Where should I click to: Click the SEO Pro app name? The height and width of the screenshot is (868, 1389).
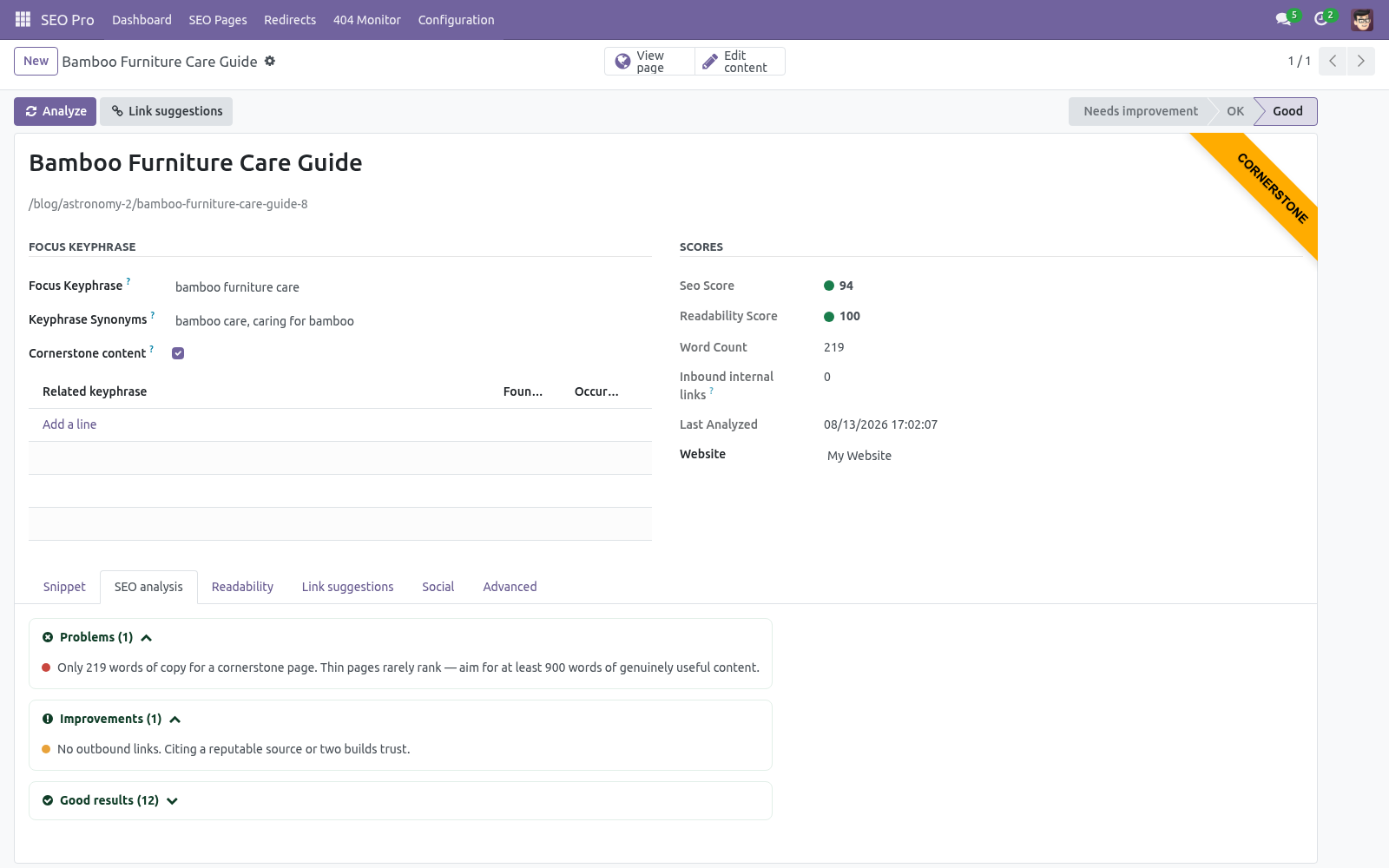pyautogui.click(x=67, y=20)
